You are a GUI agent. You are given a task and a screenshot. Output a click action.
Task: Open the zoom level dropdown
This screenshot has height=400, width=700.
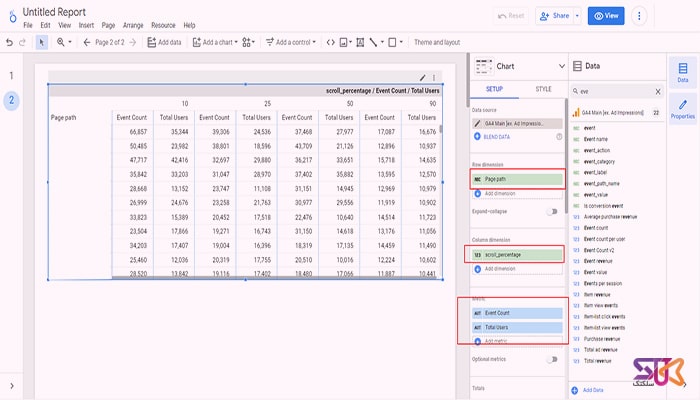pyautogui.click(x=64, y=42)
